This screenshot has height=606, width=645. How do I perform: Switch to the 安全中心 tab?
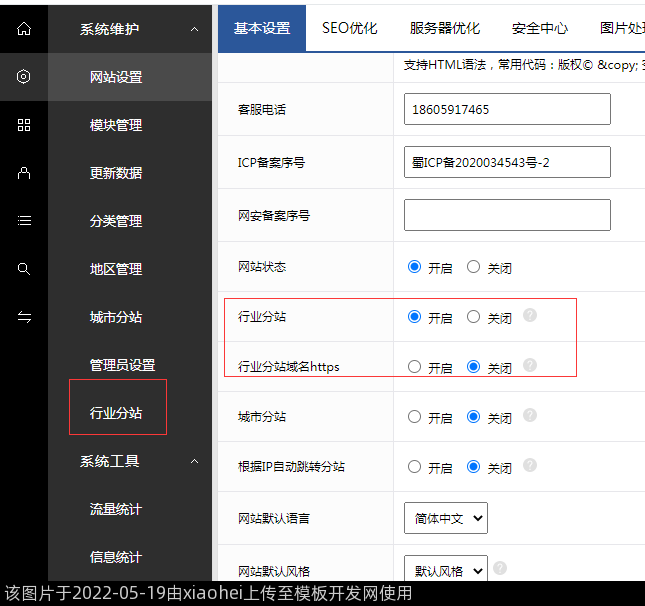539,28
